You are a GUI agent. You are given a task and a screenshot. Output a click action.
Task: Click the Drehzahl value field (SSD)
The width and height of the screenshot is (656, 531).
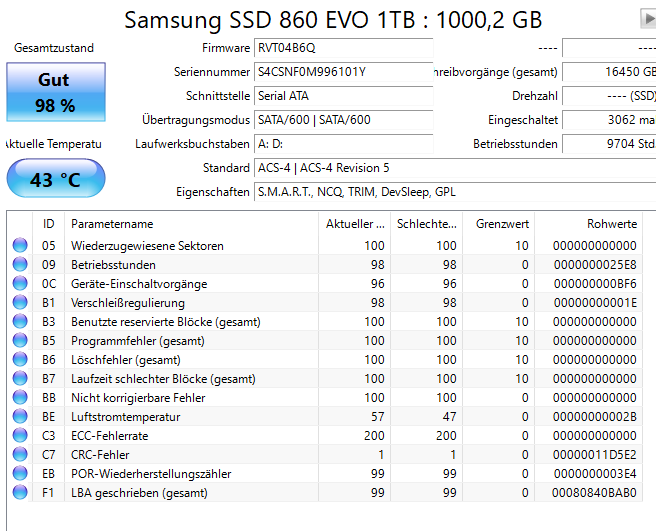click(x=609, y=96)
